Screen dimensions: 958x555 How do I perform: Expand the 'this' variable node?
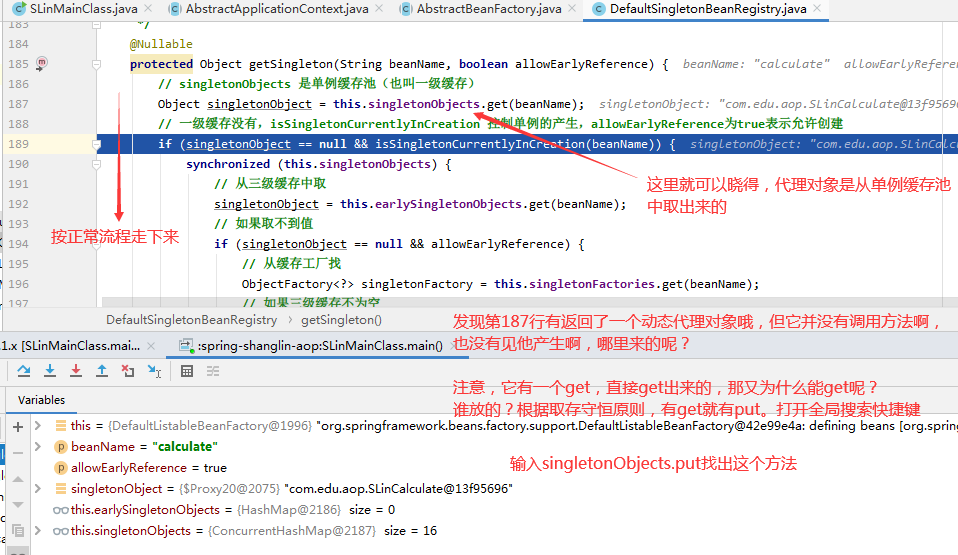coord(38,425)
